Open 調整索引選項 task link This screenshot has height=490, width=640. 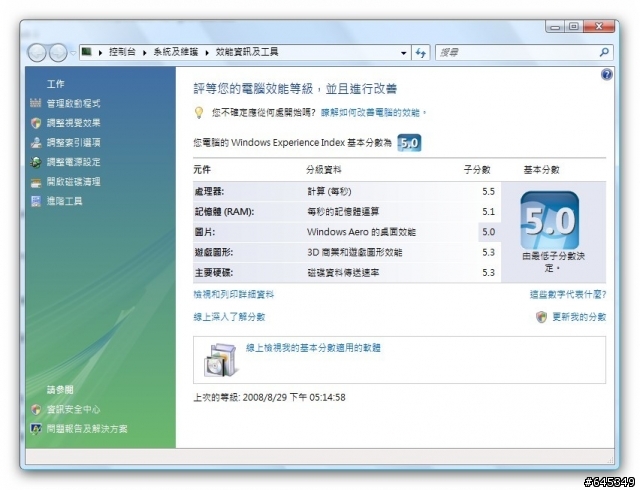click(73, 143)
